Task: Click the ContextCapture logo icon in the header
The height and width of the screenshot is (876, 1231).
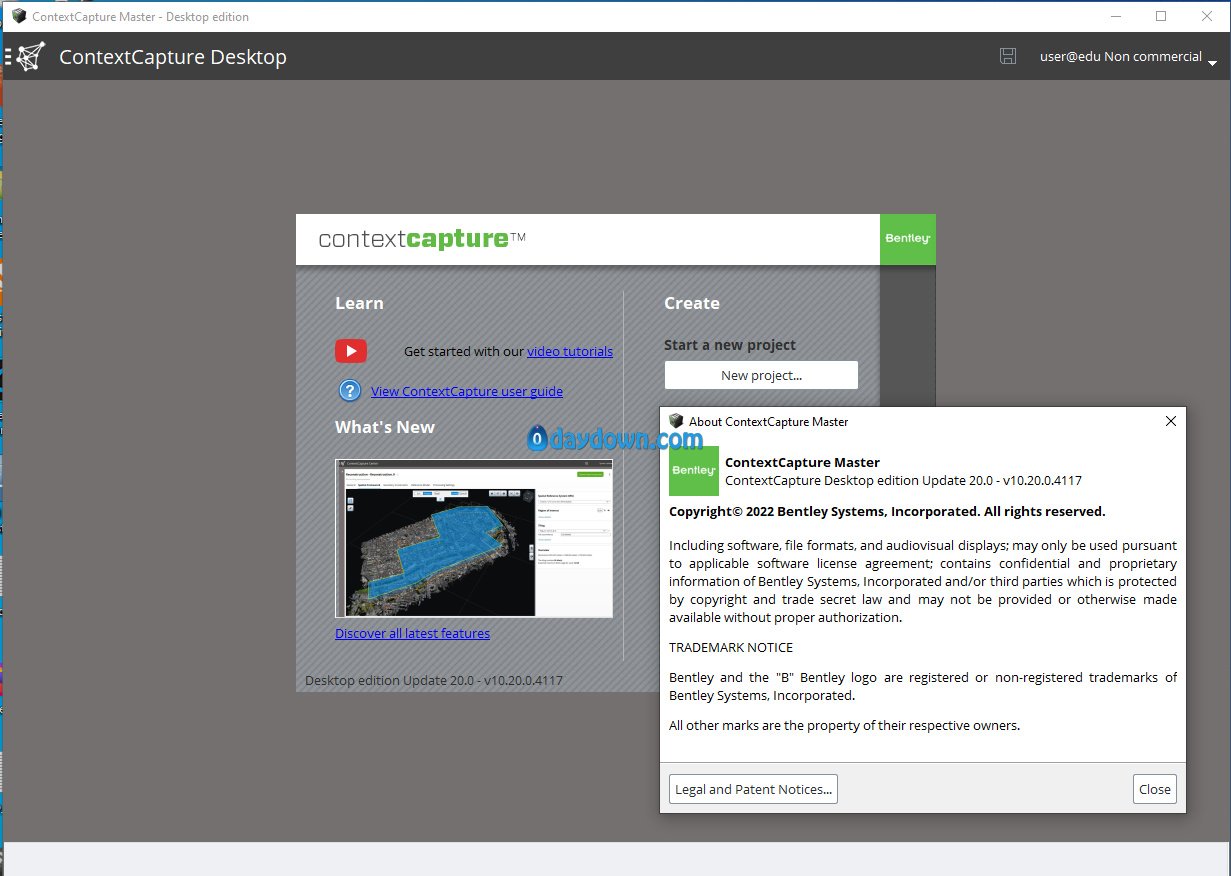Action: point(30,57)
